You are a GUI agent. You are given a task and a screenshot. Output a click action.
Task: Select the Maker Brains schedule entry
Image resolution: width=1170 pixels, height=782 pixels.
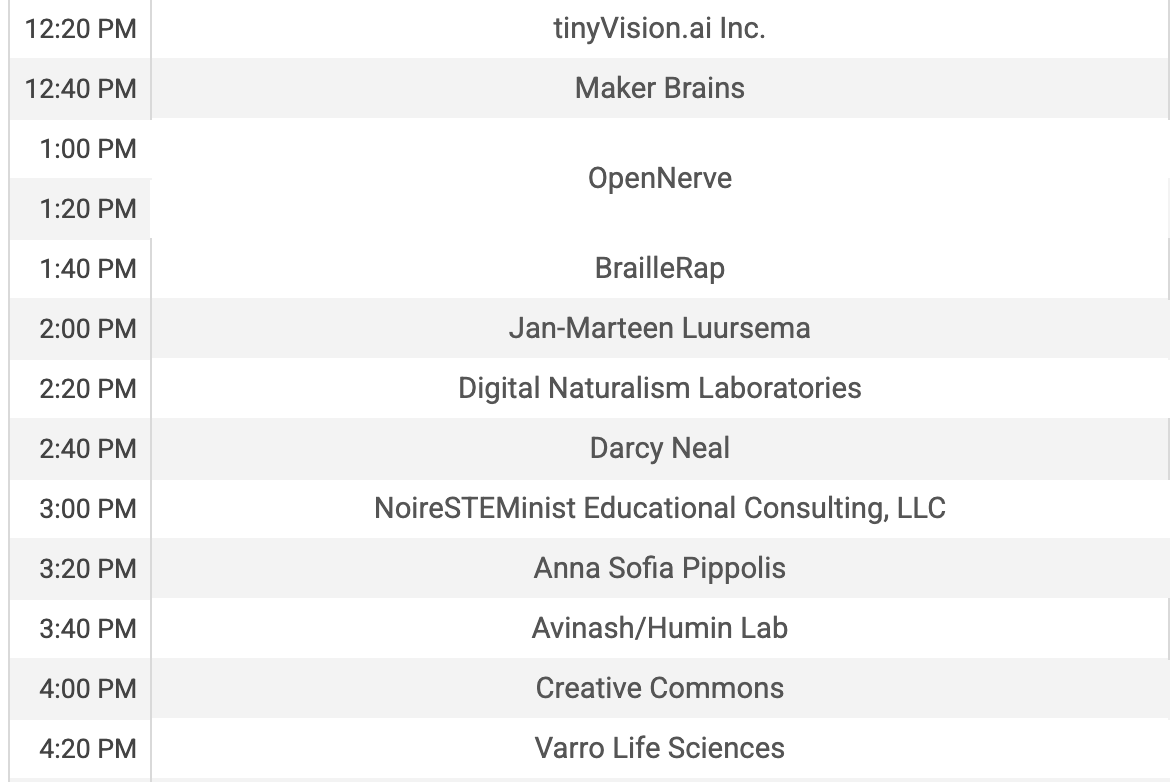click(x=660, y=88)
